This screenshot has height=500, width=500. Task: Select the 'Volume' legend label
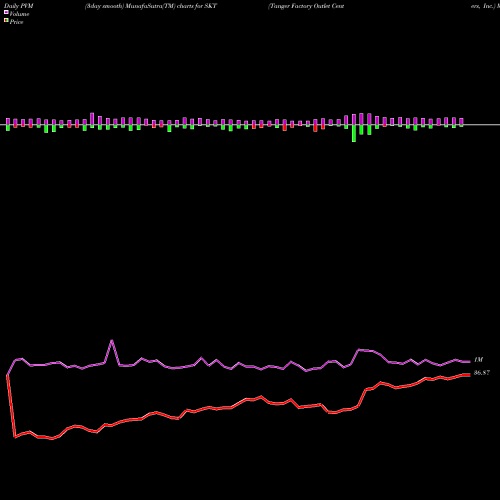point(19,14)
